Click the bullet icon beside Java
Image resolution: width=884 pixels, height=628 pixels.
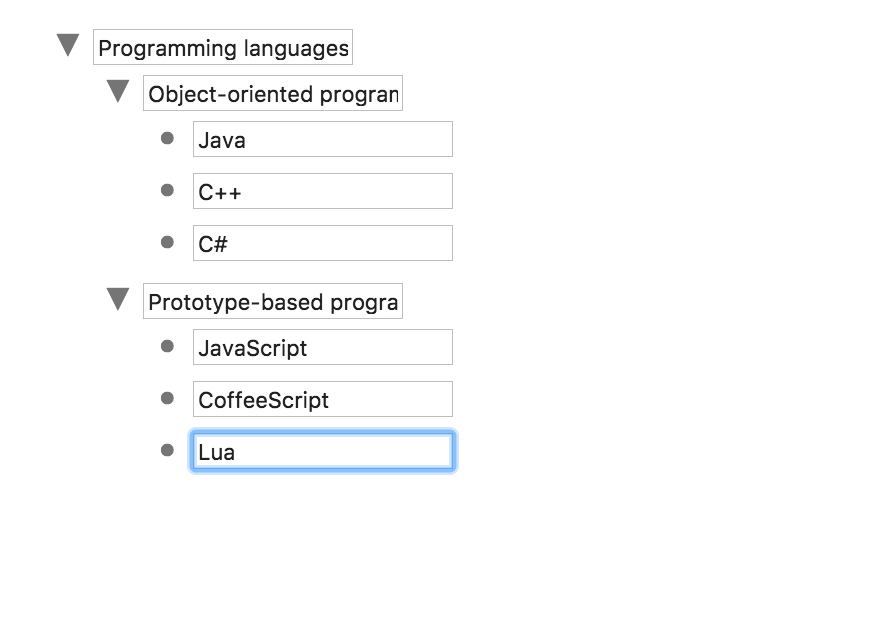point(166,138)
